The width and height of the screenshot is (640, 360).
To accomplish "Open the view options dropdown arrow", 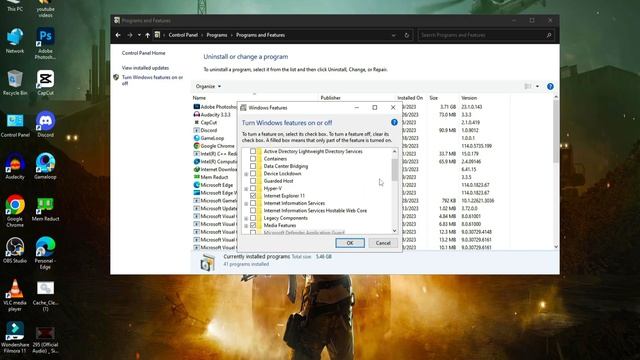I will pyautogui.click(x=538, y=87).
